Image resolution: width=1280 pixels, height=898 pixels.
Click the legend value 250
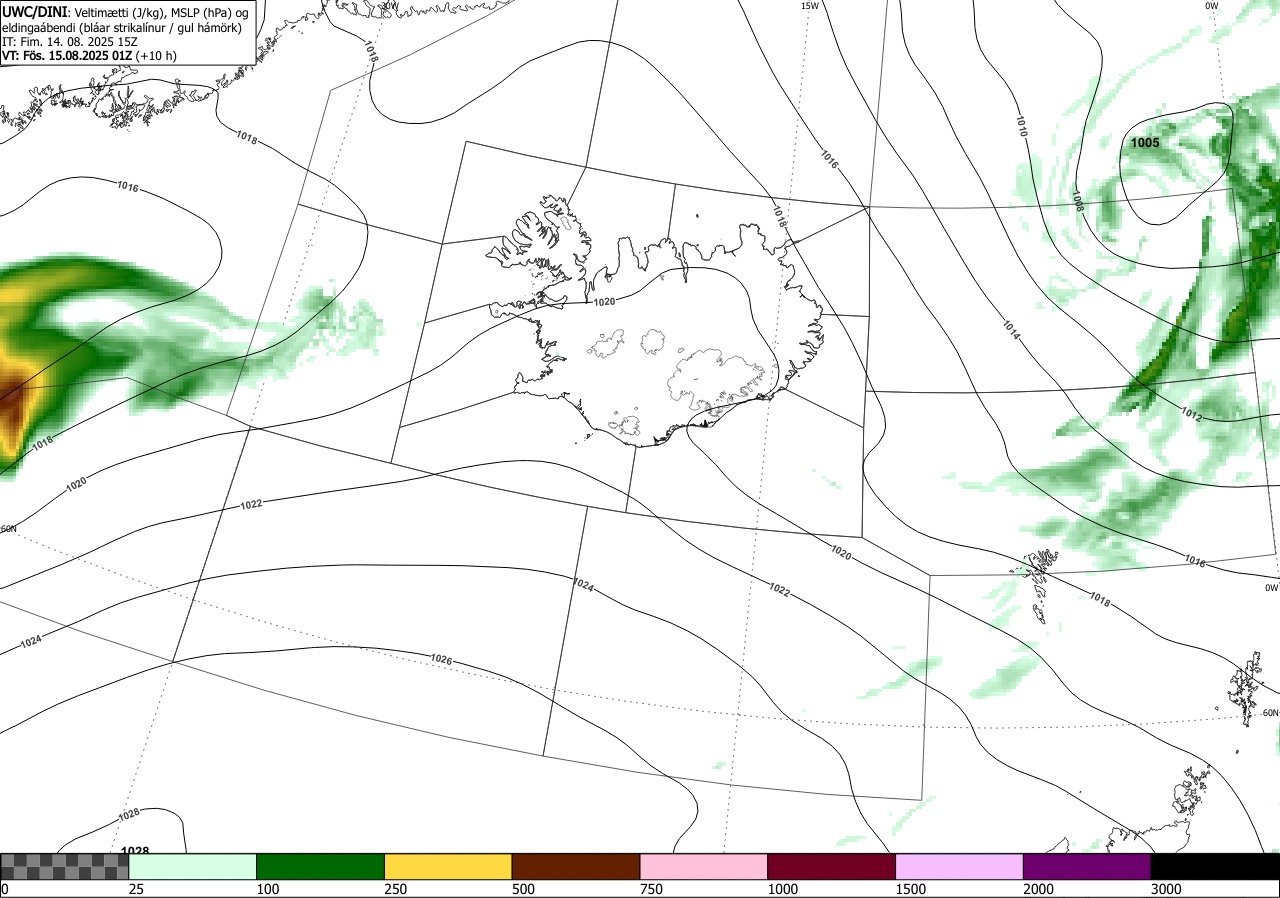coord(396,889)
